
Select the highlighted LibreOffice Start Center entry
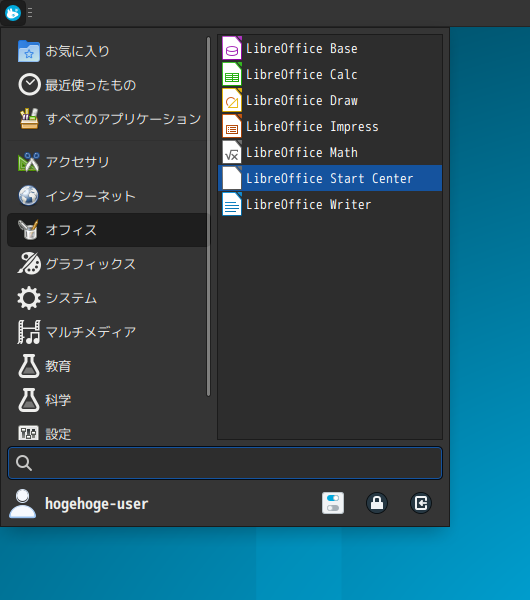330,178
